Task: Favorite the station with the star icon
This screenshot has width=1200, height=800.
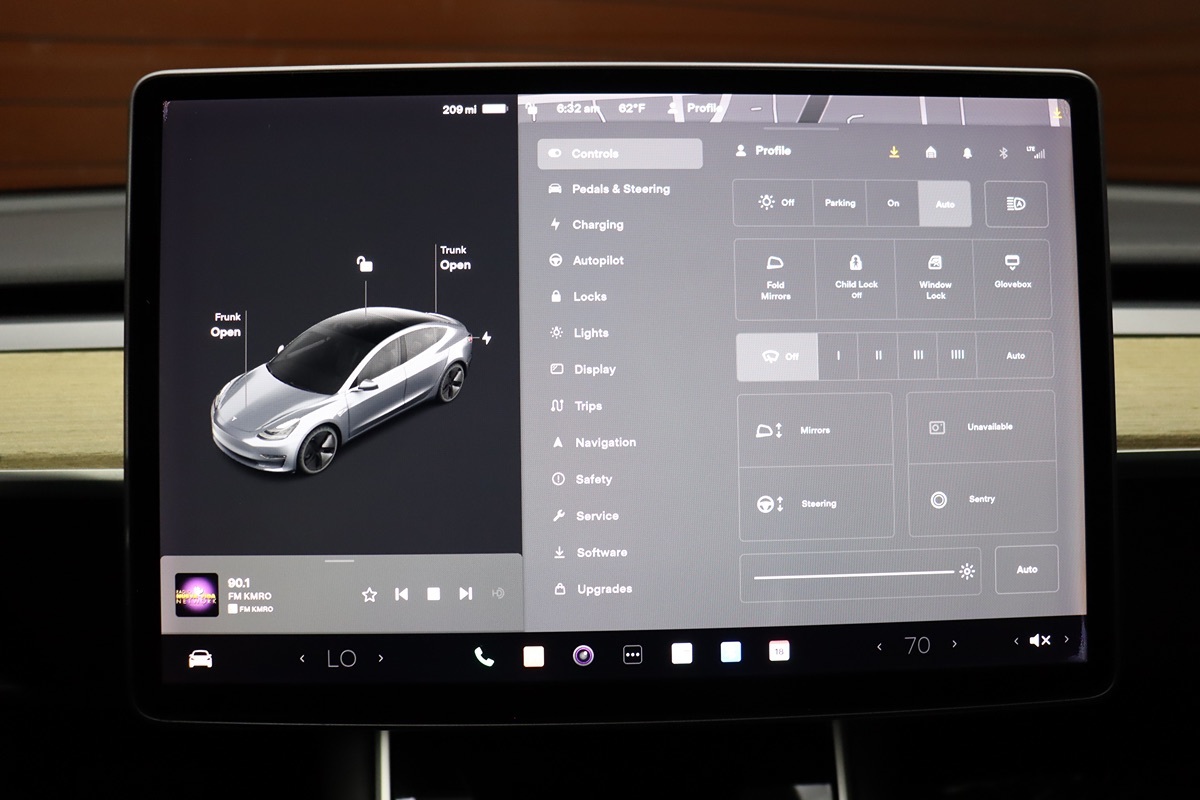Action: (369, 594)
